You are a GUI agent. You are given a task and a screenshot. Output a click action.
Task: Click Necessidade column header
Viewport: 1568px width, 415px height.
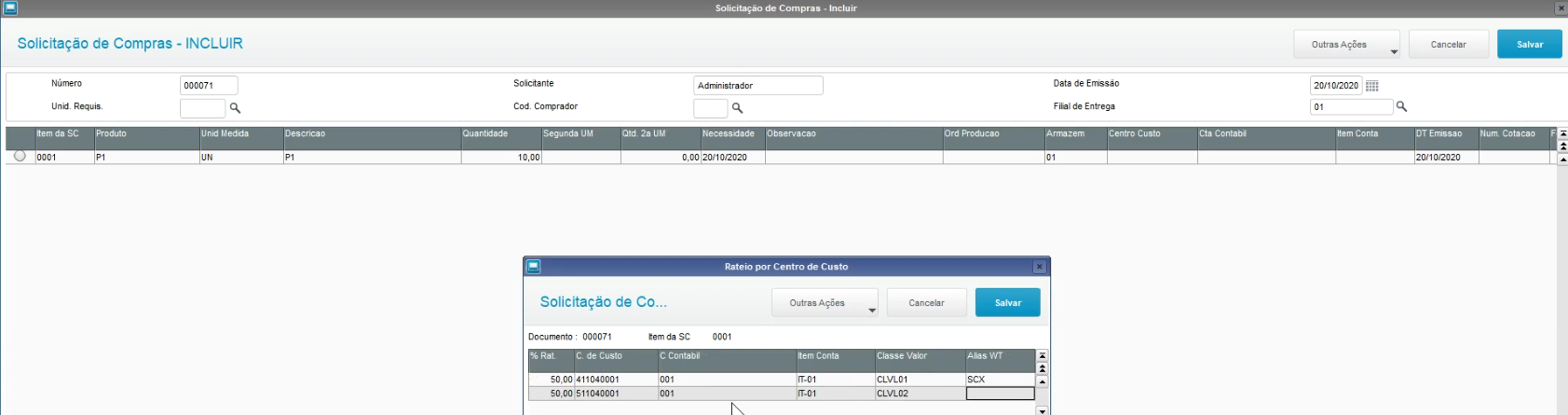click(732, 138)
